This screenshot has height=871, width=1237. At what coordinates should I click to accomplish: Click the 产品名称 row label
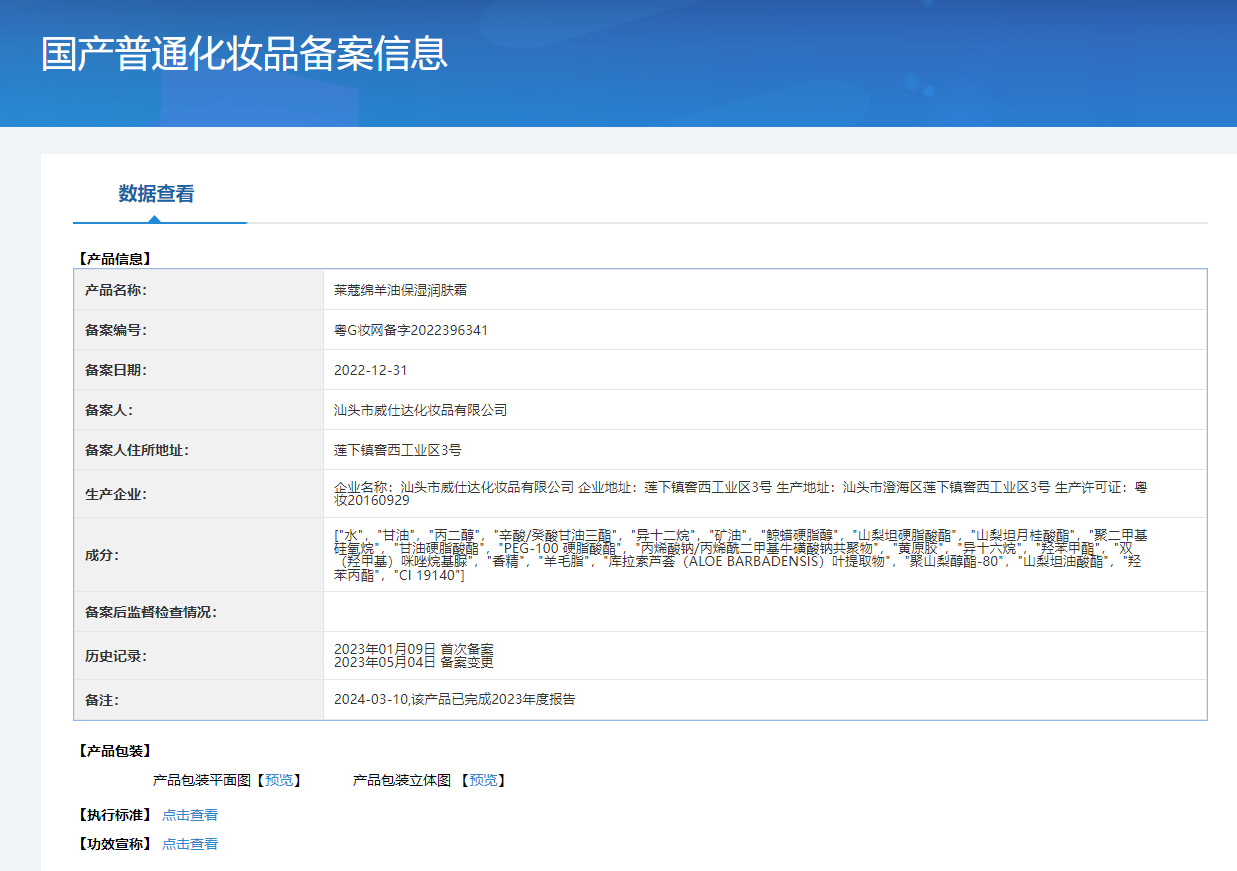click(x=116, y=290)
